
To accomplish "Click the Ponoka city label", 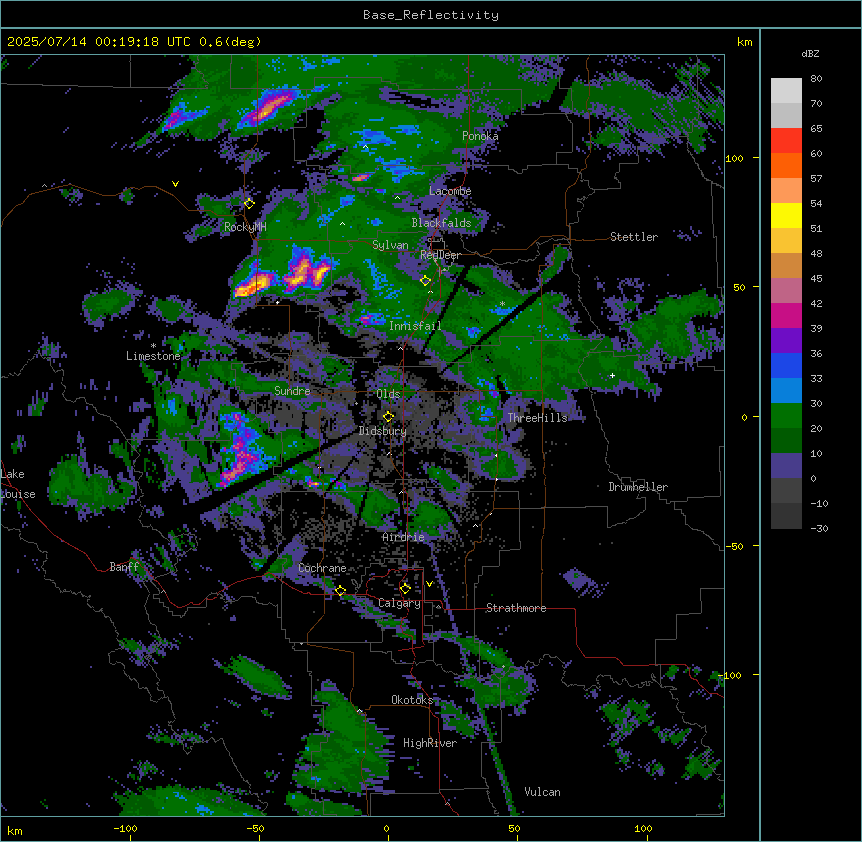I will [480, 136].
